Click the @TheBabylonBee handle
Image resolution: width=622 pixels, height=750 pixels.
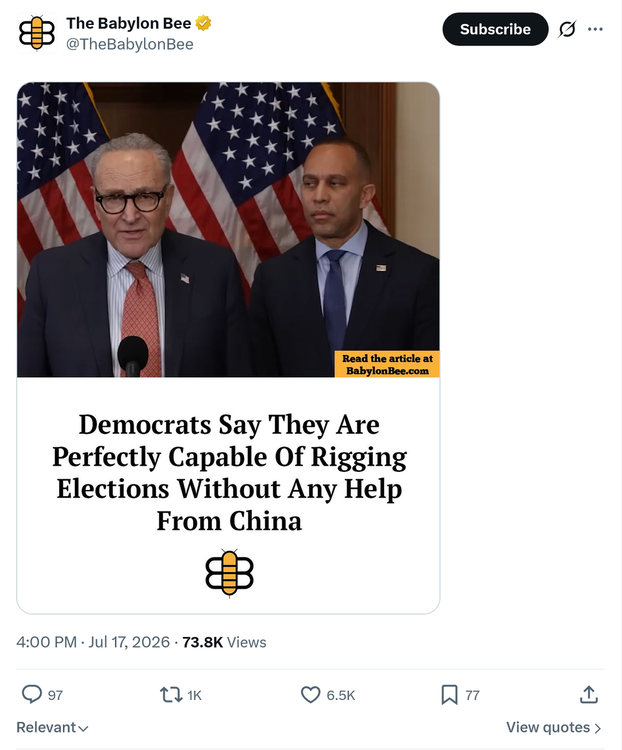click(130, 44)
